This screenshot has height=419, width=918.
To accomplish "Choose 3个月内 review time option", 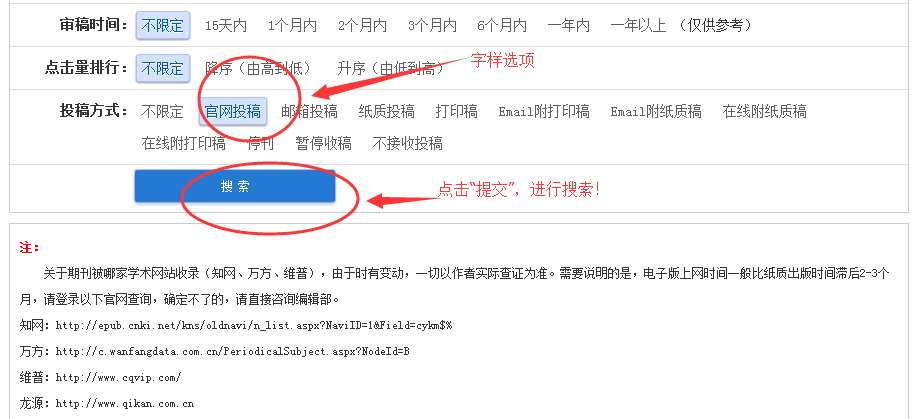I will 432,26.
